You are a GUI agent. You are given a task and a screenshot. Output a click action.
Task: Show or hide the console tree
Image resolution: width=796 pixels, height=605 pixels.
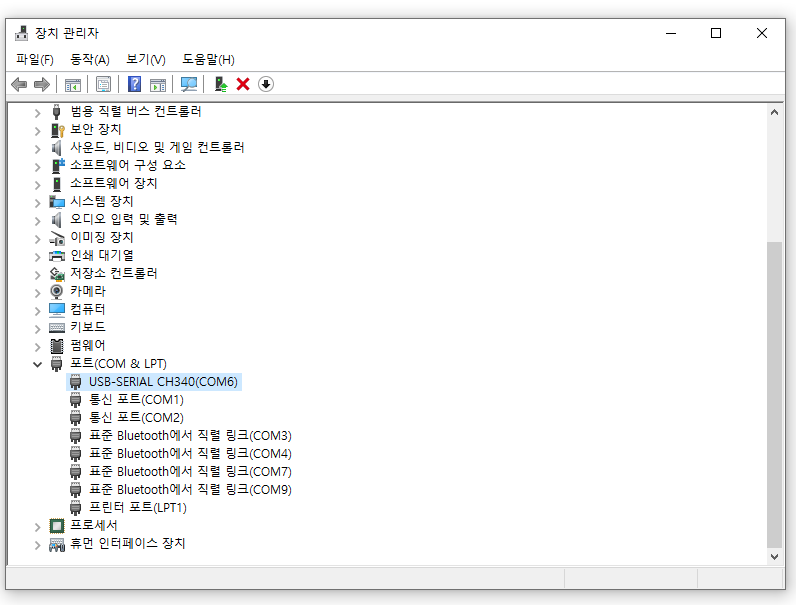(x=73, y=84)
